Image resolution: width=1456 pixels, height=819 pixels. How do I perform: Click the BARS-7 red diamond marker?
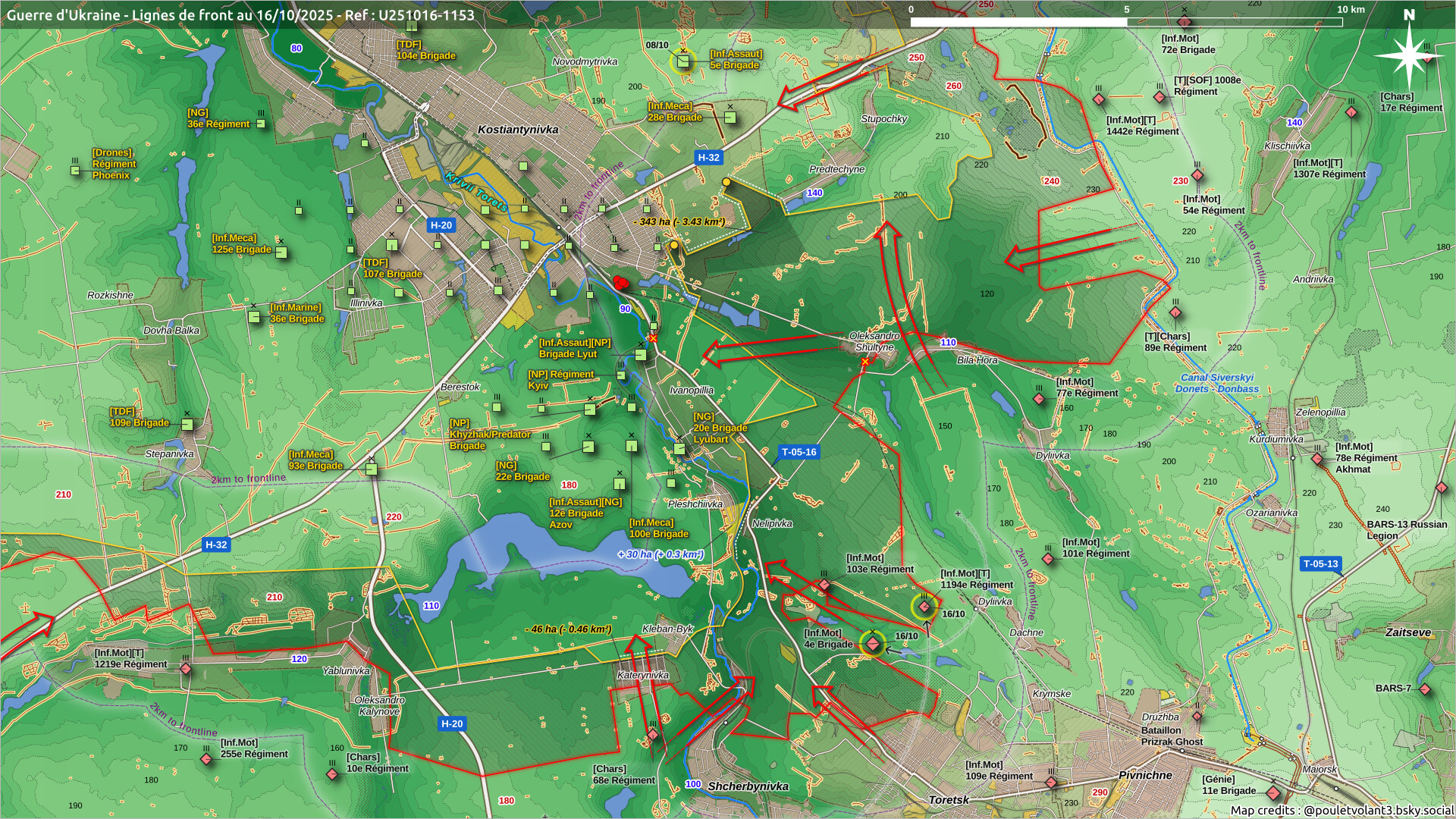(x=1425, y=689)
